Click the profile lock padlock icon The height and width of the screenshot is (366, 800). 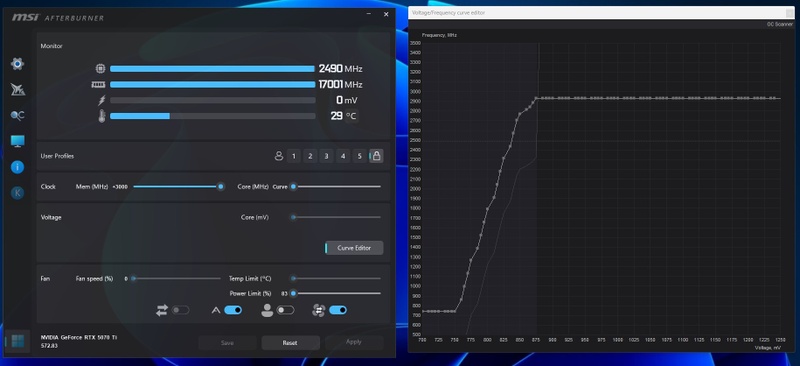pyautogui.click(x=376, y=156)
